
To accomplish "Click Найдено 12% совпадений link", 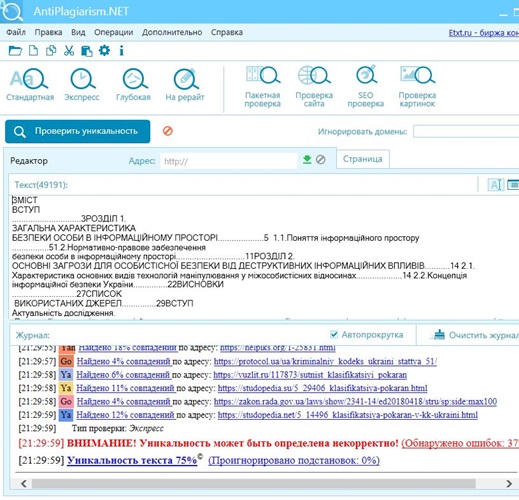I will [125, 415].
